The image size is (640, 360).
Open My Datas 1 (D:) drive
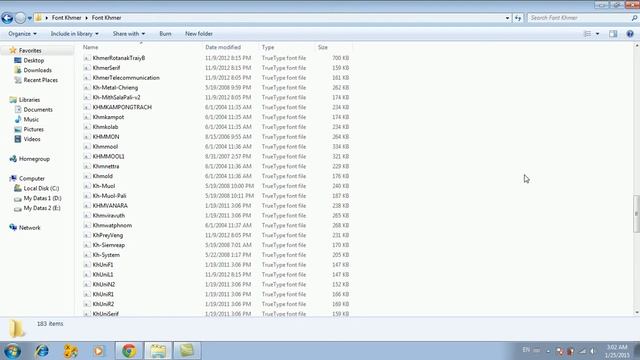(42, 198)
